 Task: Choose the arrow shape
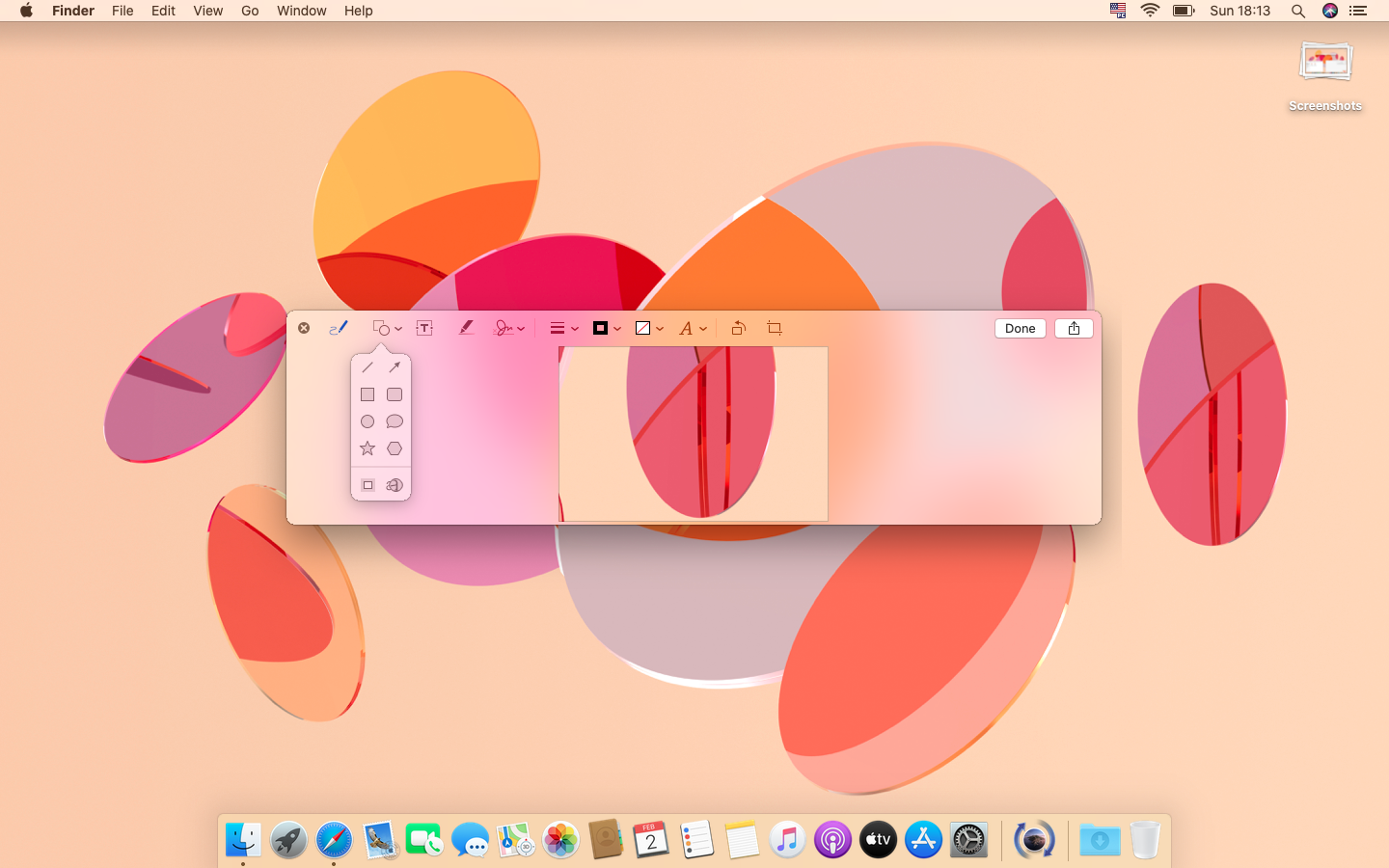coord(395,367)
